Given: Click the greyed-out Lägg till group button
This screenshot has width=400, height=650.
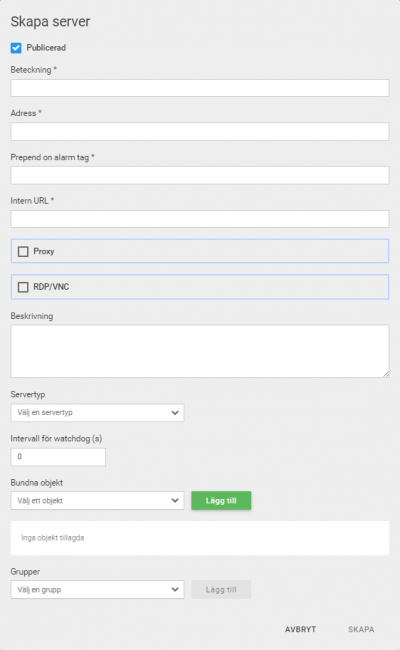Looking at the screenshot, I should click(221, 589).
